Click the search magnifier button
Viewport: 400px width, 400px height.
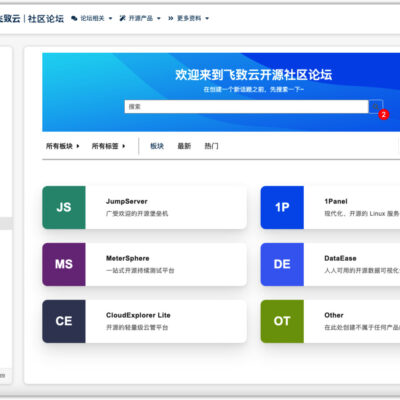coord(375,107)
